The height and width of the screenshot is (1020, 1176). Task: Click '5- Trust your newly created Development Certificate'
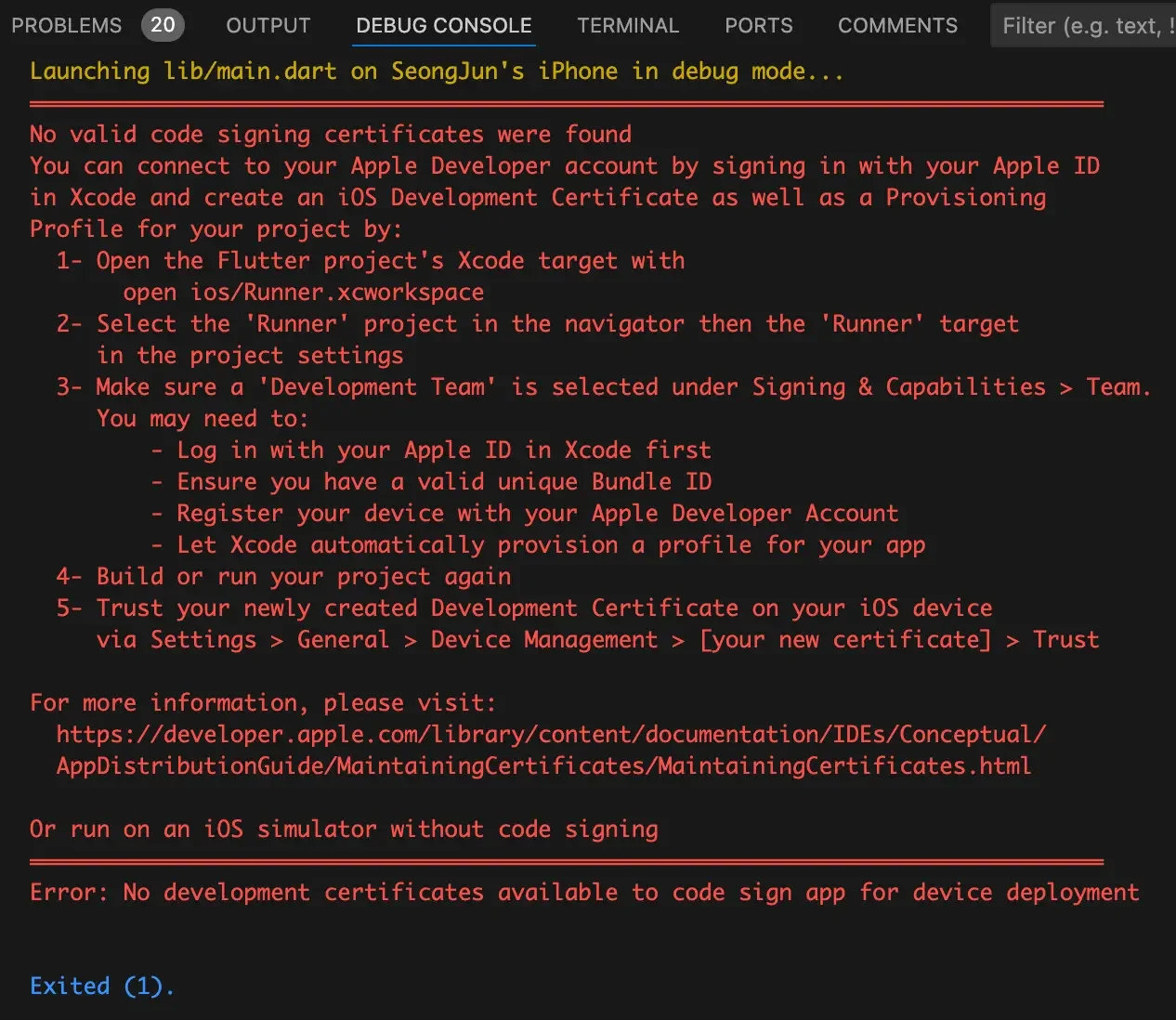pos(524,608)
